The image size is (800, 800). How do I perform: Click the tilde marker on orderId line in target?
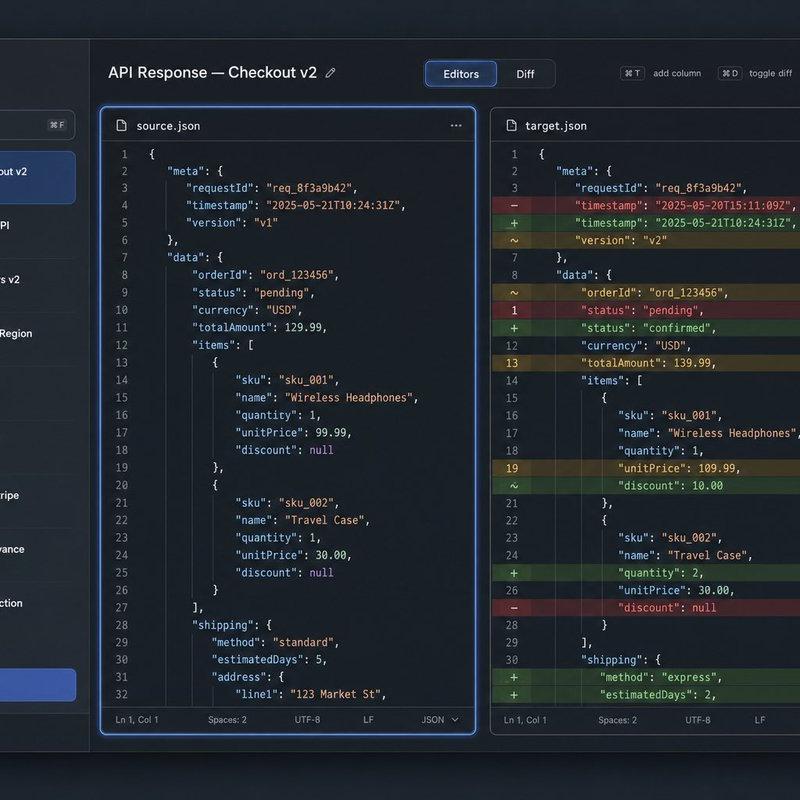(514, 293)
